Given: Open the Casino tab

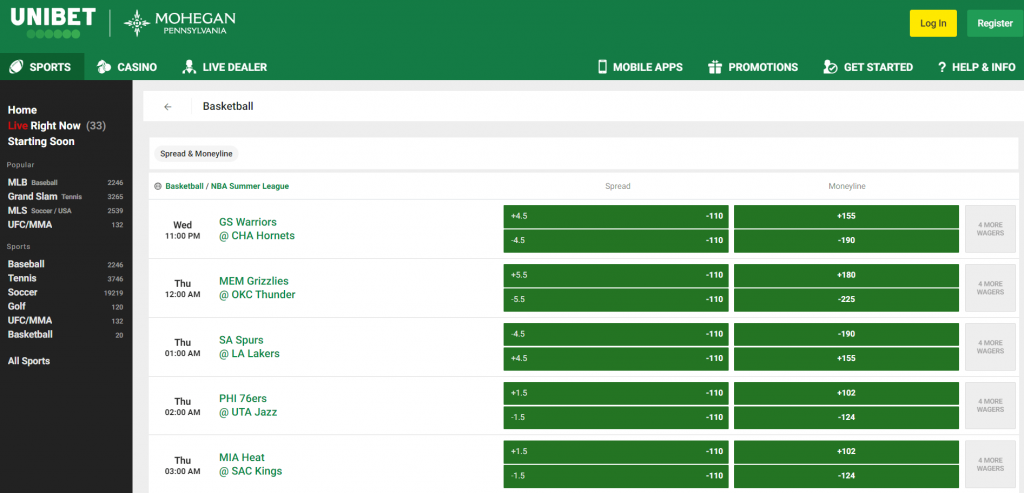Looking at the screenshot, I should click(127, 67).
